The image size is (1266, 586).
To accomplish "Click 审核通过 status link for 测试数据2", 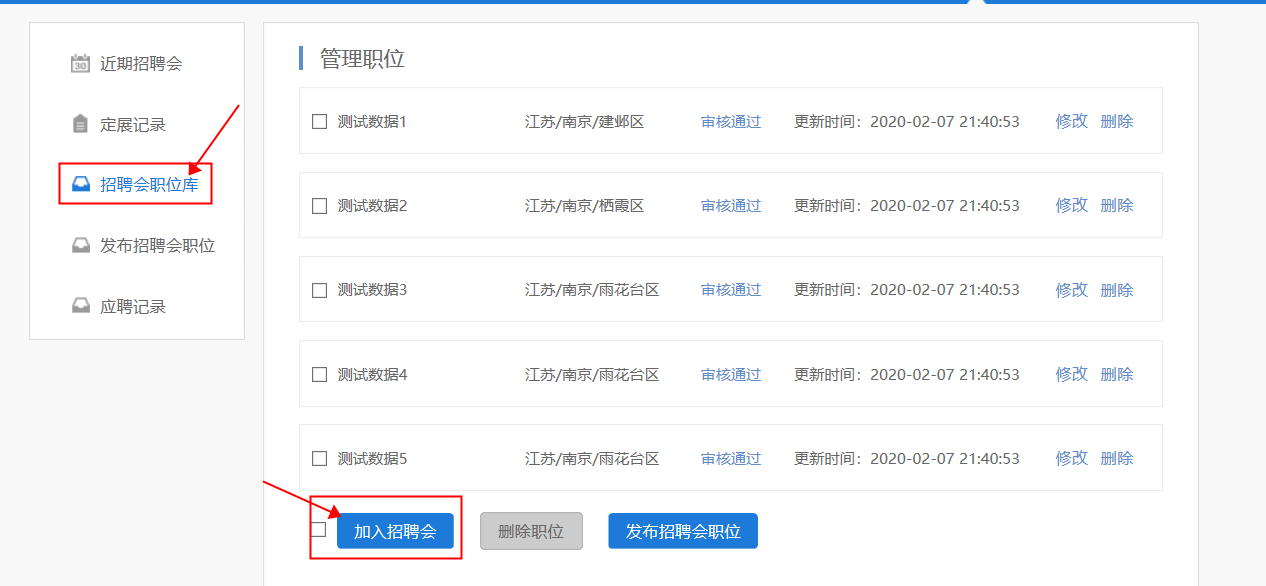I will pyautogui.click(x=731, y=205).
